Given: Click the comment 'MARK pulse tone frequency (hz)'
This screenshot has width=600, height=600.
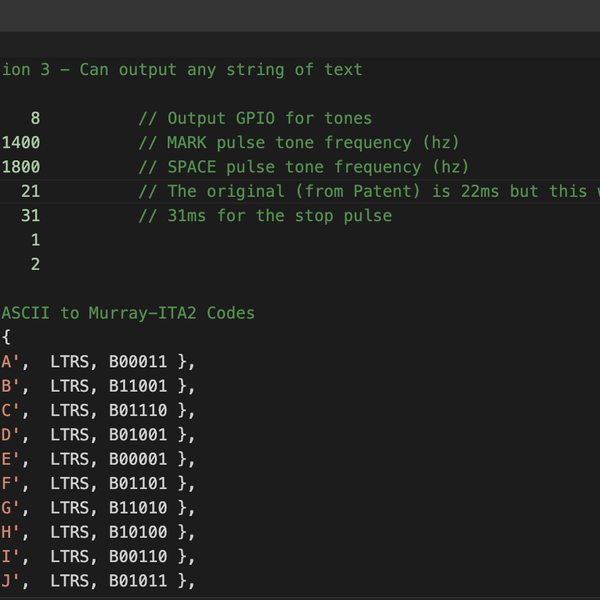Looking at the screenshot, I should (299, 143).
